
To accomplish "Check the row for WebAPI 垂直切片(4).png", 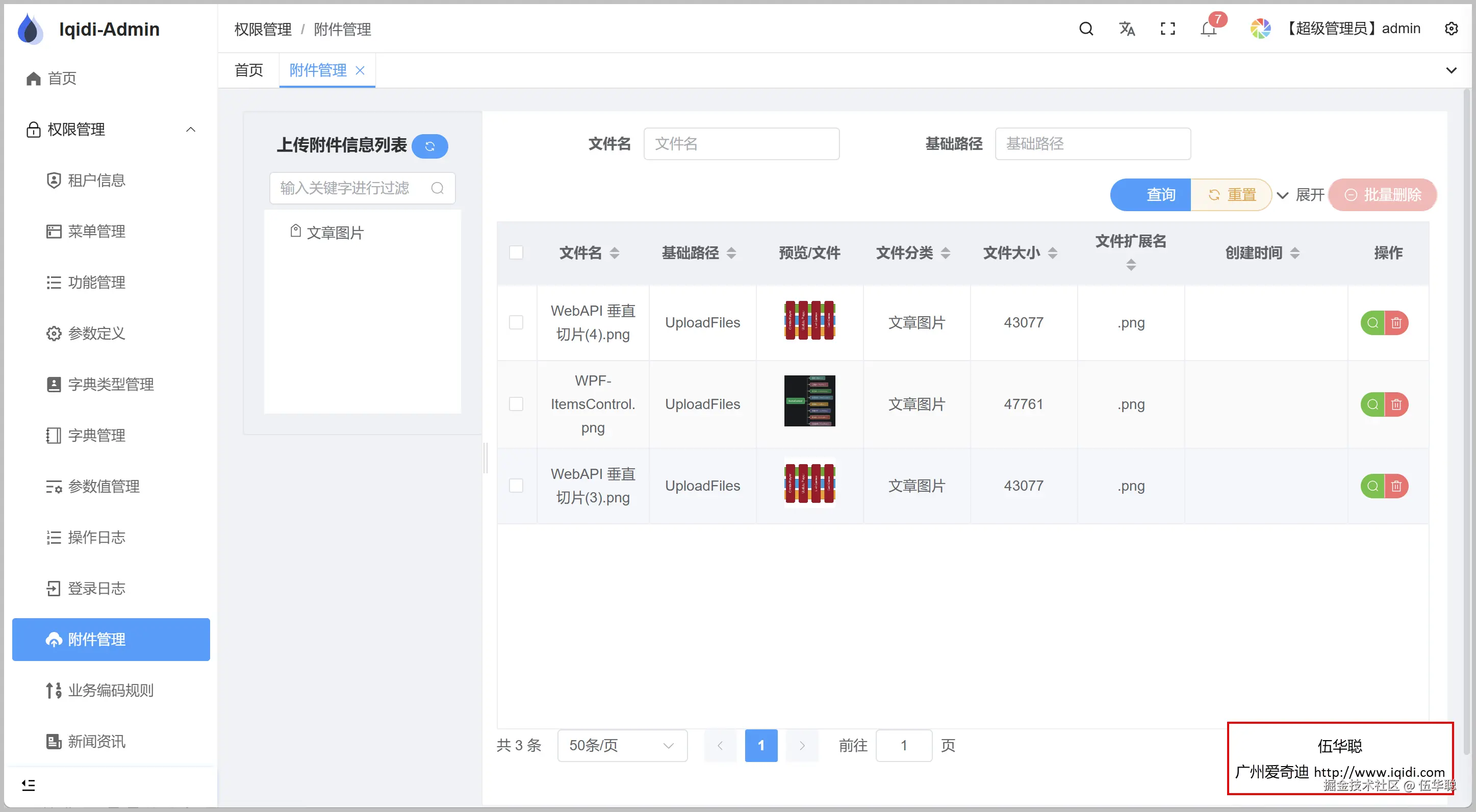I will pos(516,323).
